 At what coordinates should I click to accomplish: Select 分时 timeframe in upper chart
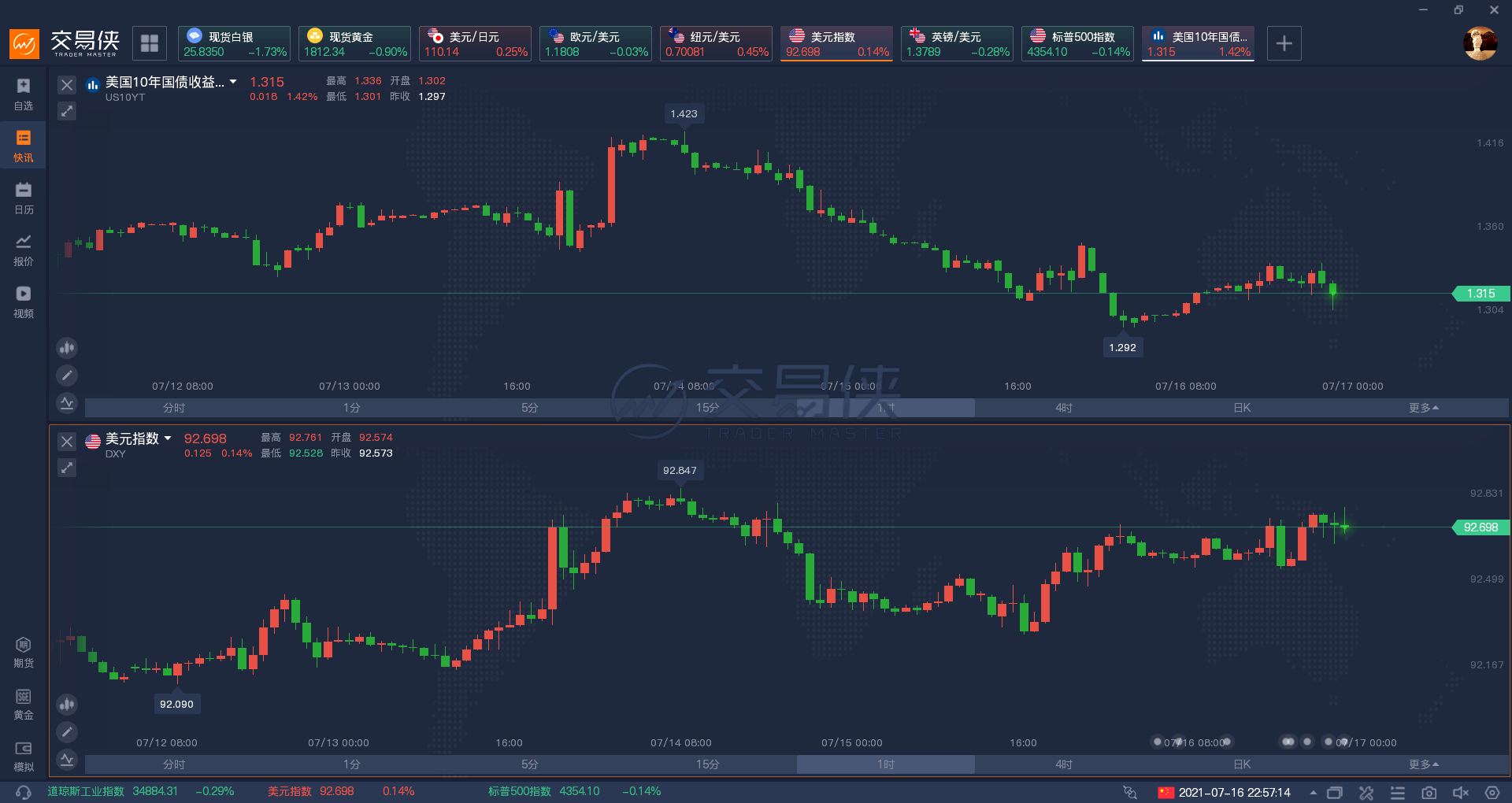pos(174,408)
